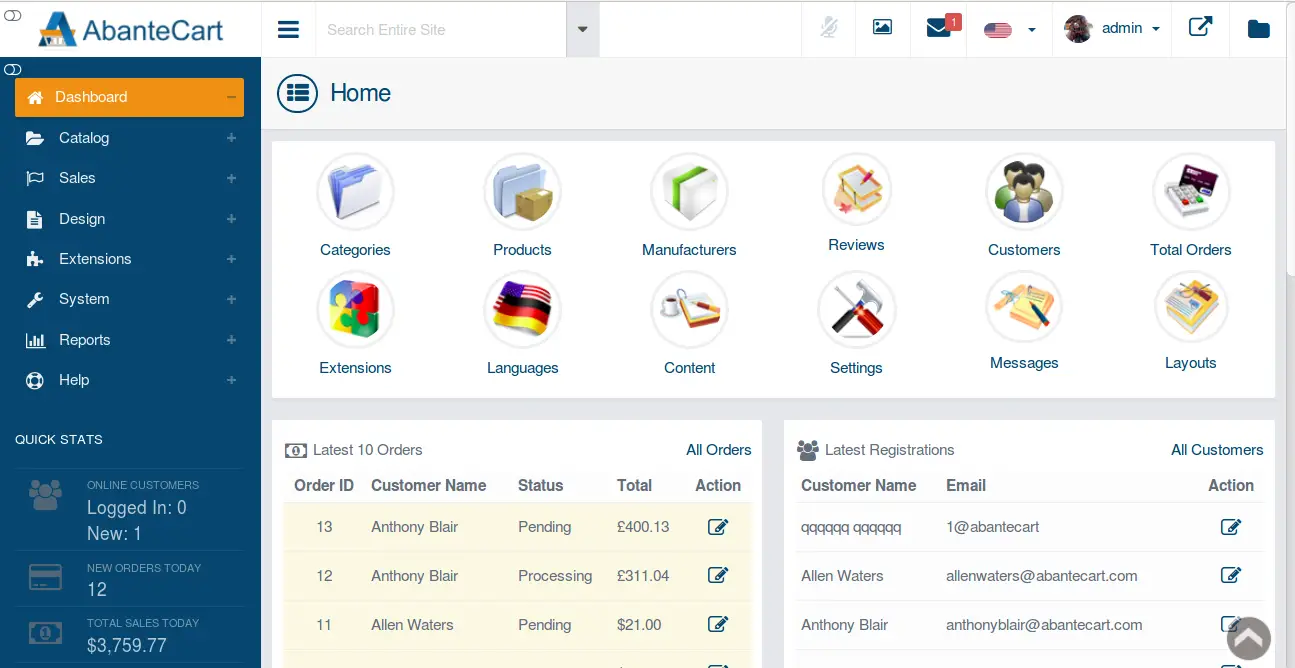1295x668 pixels.
Task: Open the Languages flag shortcut icon
Action: [522, 310]
